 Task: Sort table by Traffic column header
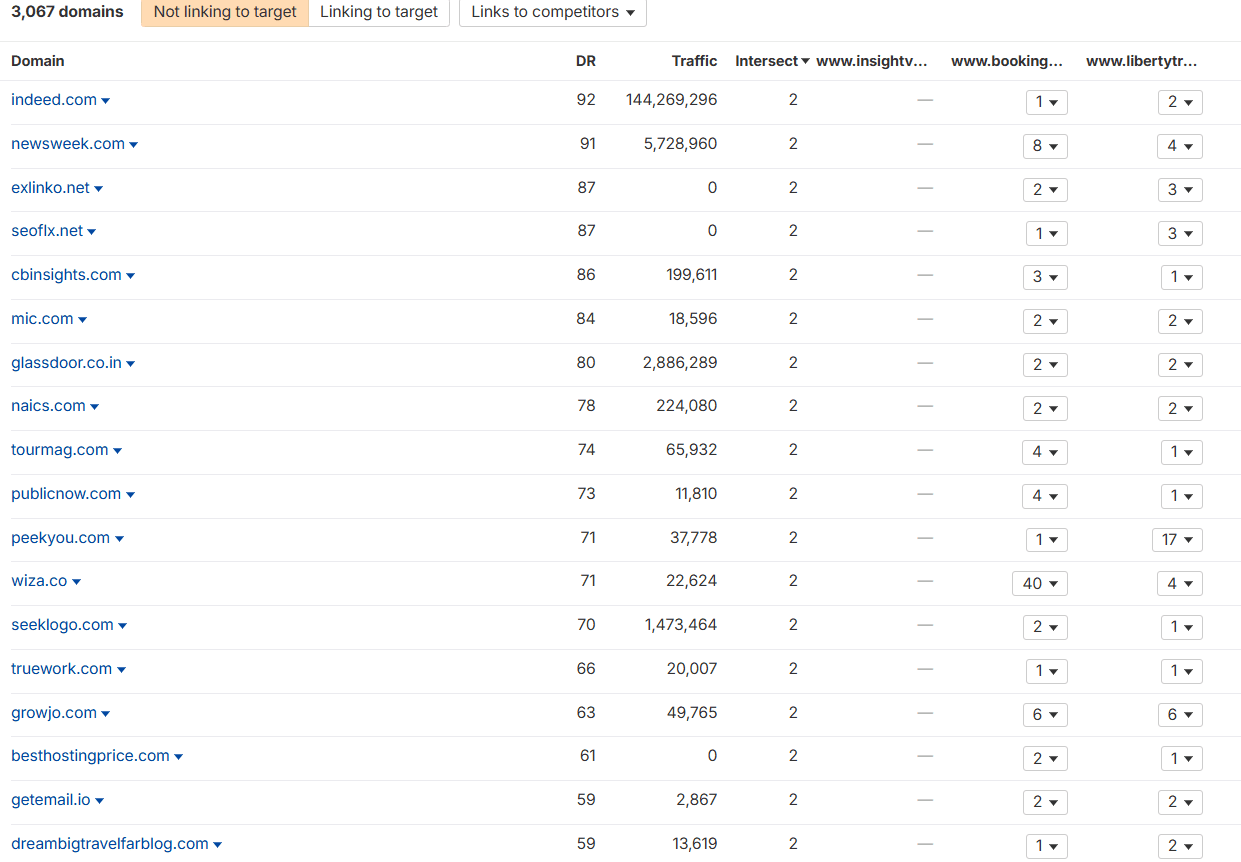point(694,61)
